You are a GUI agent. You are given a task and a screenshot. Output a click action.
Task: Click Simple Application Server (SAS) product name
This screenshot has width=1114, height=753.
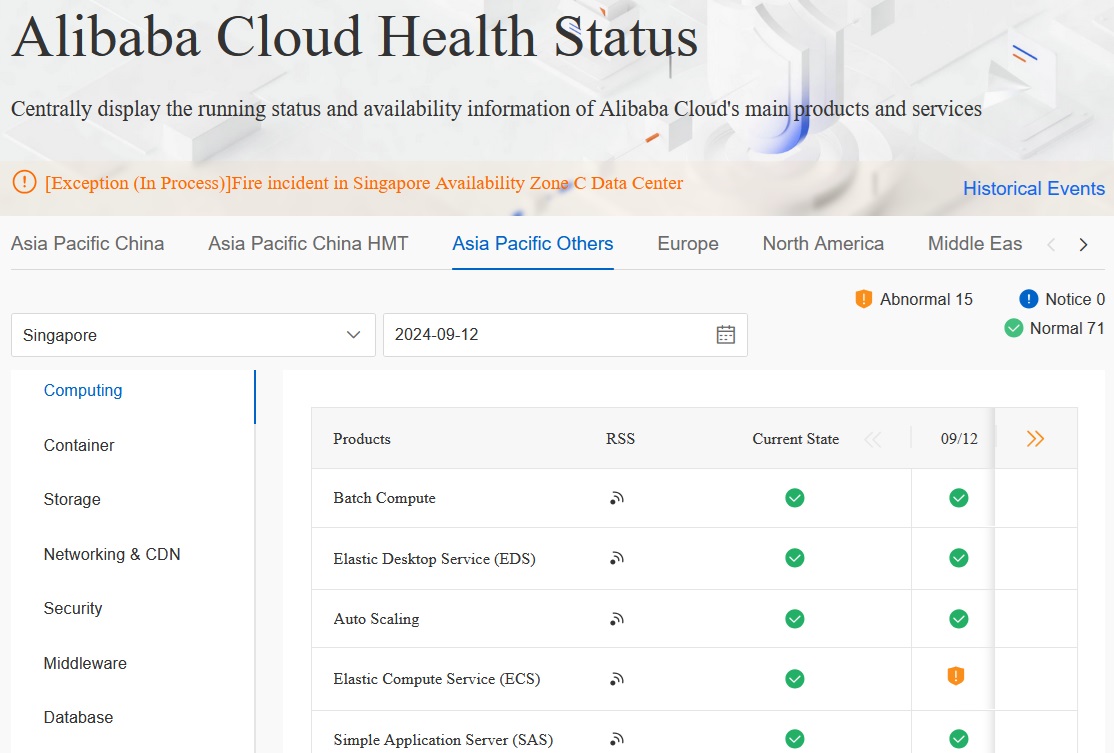[x=443, y=740]
